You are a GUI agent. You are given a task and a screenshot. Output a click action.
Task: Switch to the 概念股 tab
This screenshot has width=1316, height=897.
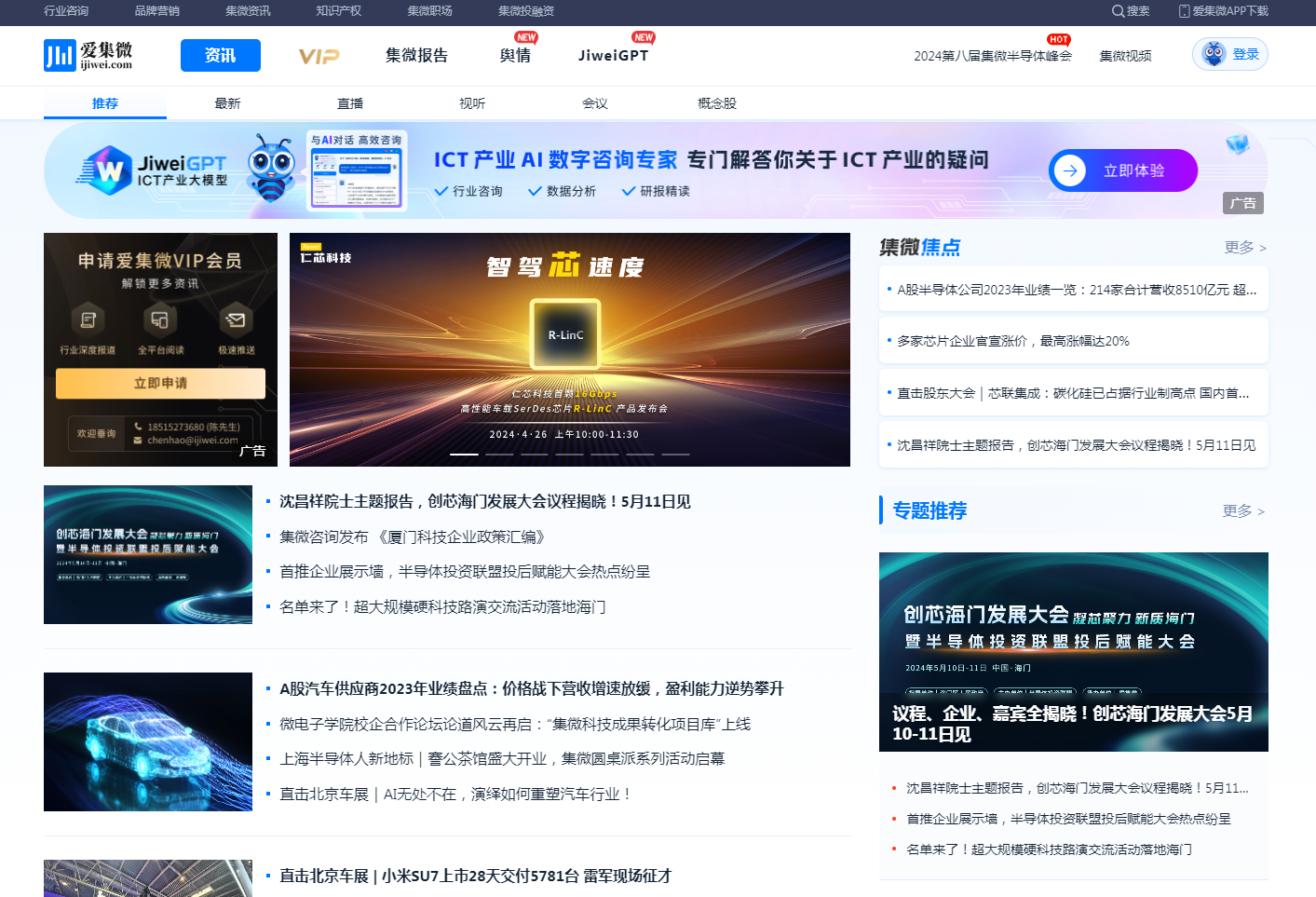pyautogui.click(x=717, y=103)
